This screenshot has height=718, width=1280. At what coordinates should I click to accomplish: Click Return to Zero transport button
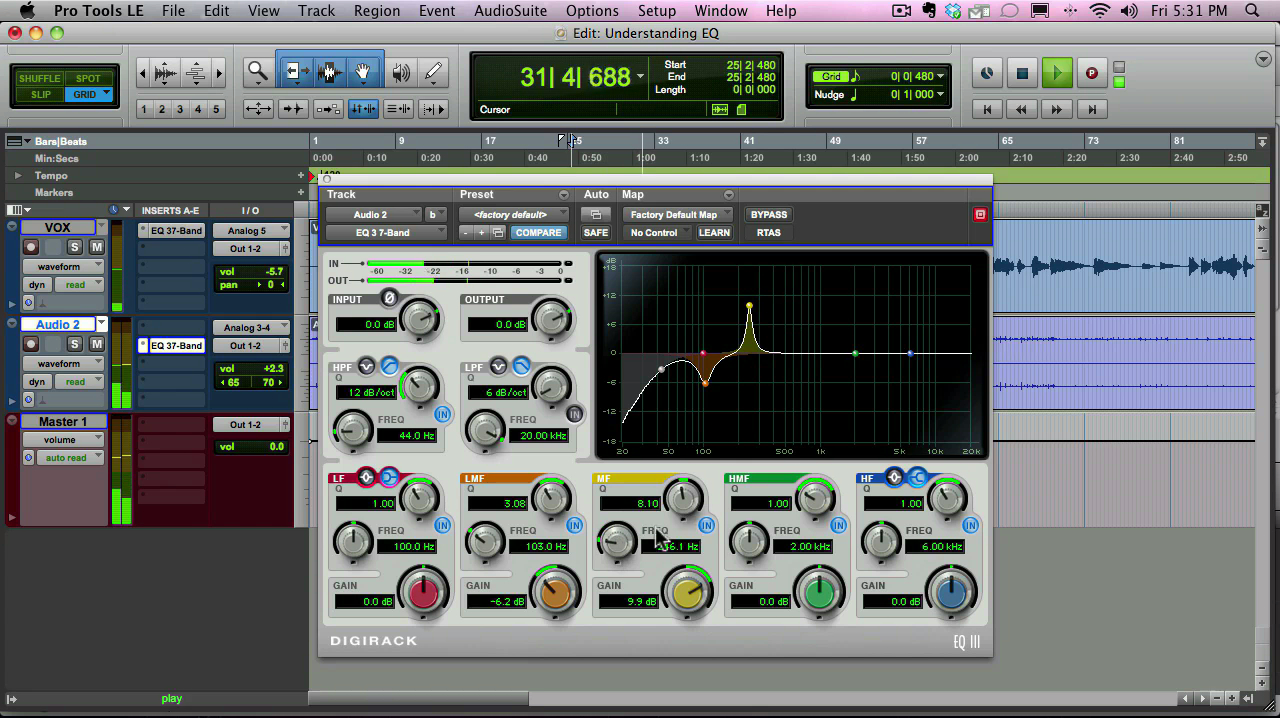click(x=988, y=109)
